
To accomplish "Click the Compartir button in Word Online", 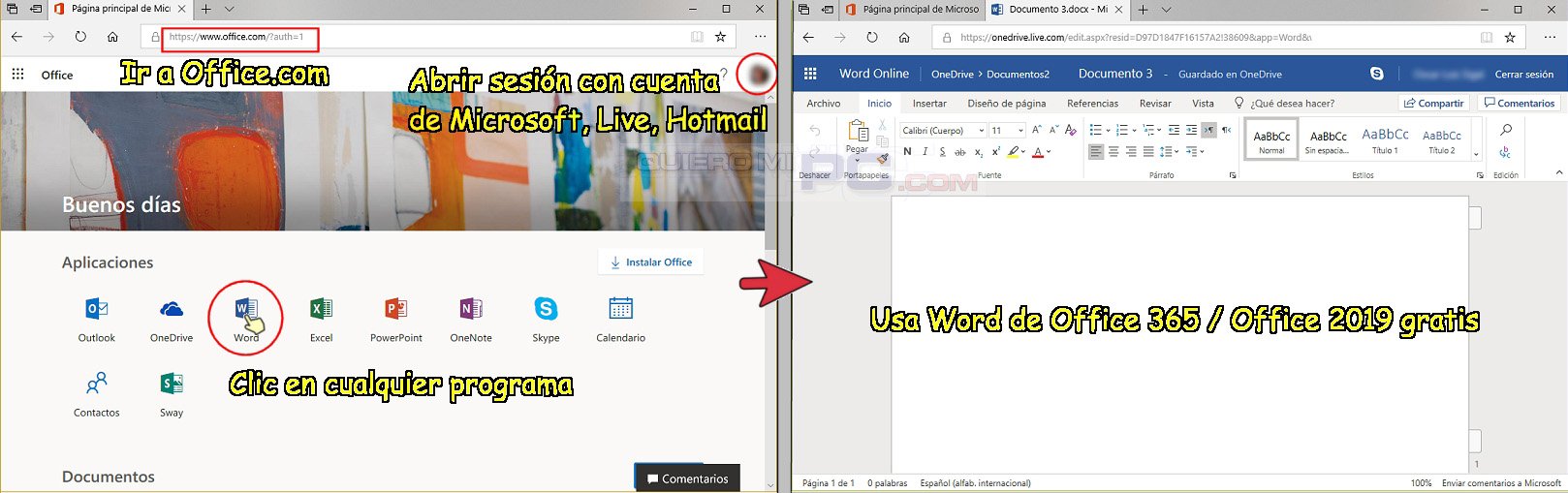I will tap(1434, 103).
